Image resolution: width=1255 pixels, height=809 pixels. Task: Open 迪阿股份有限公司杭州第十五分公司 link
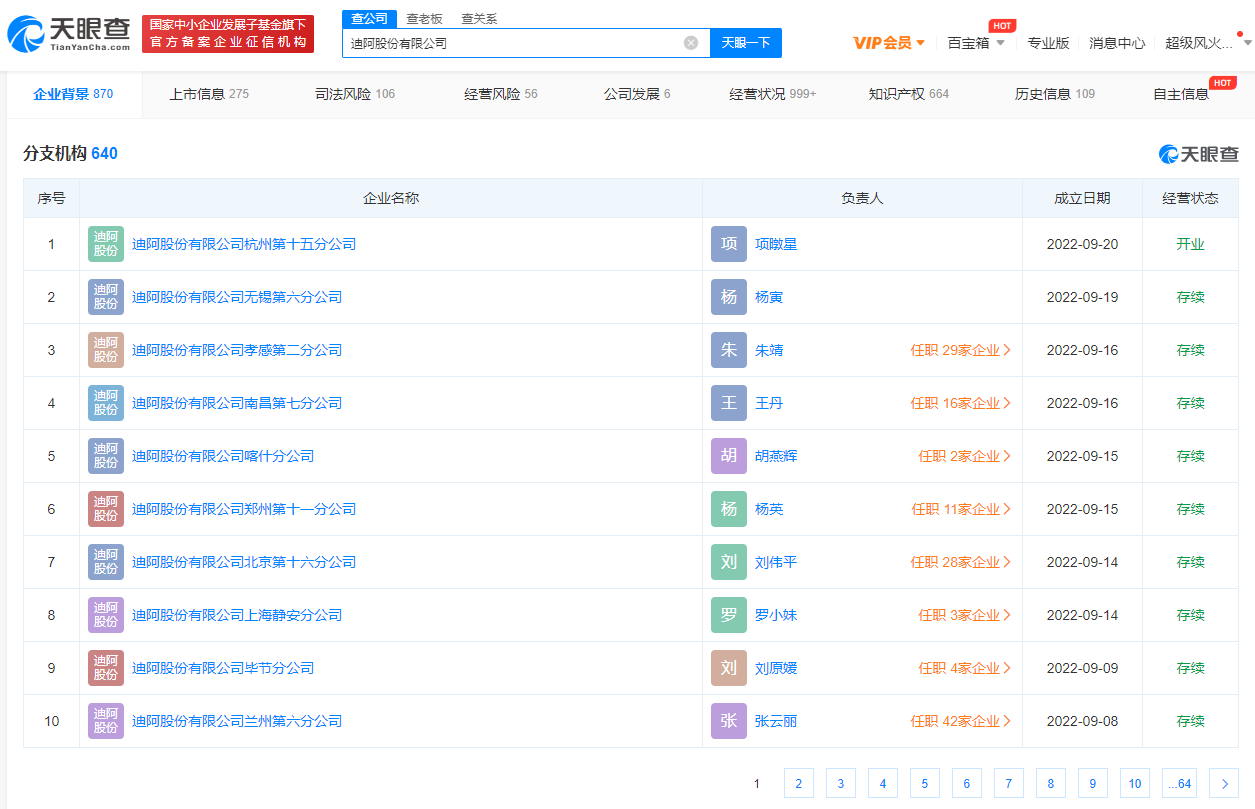pyautogui.click(x=244, y=244)
